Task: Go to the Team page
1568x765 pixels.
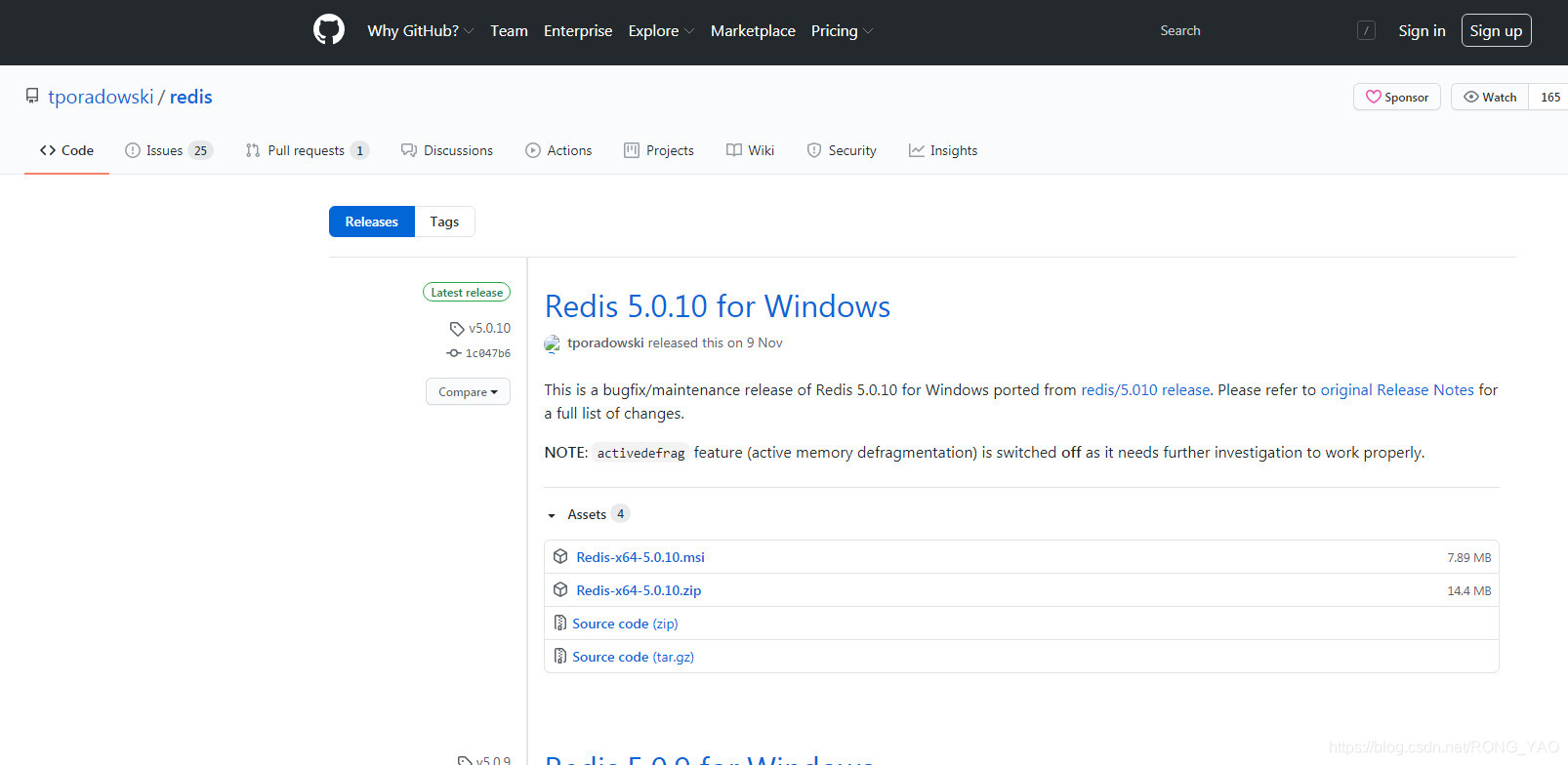Action: coord(509,31)
